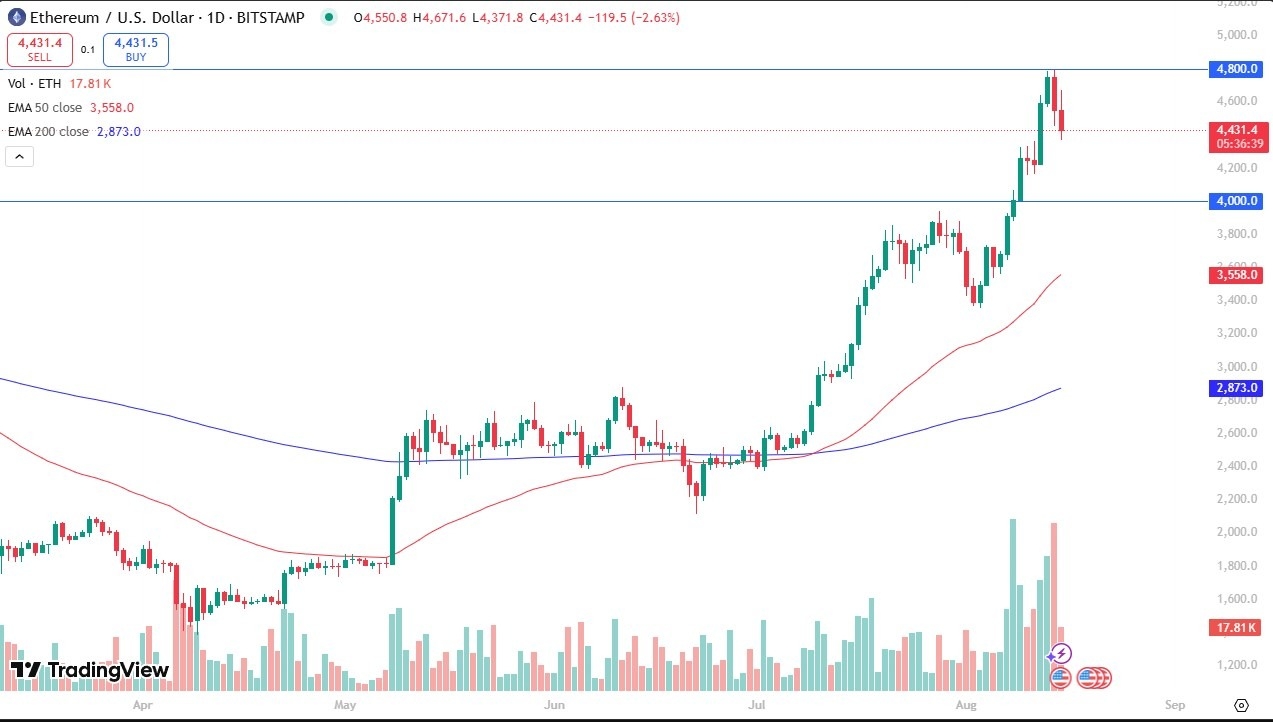Screen dimensions: 1273x722
Task: Open chart settings hexagon icon
Action: (1241, 704)
